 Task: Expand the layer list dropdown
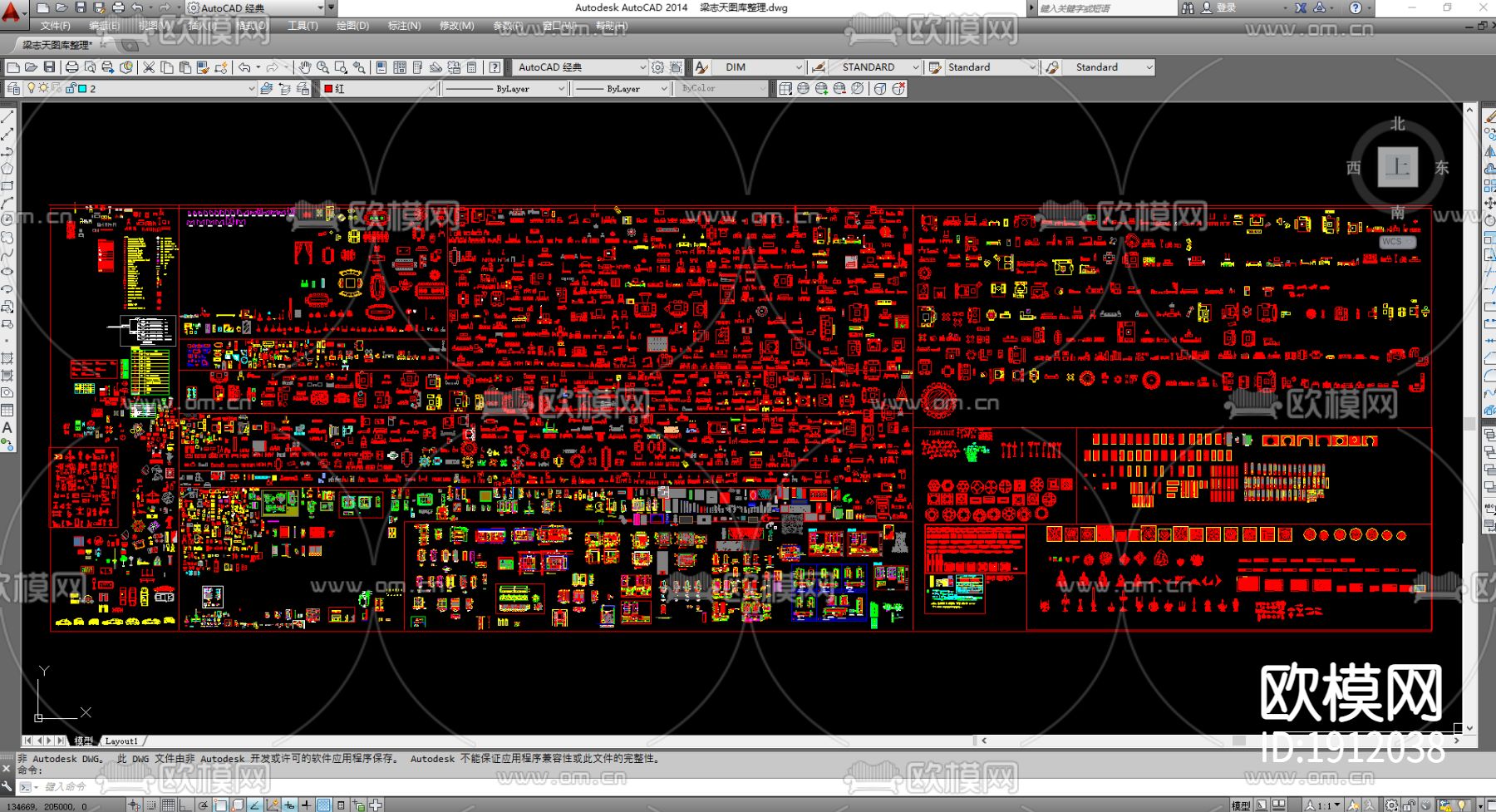pos(251,88)
